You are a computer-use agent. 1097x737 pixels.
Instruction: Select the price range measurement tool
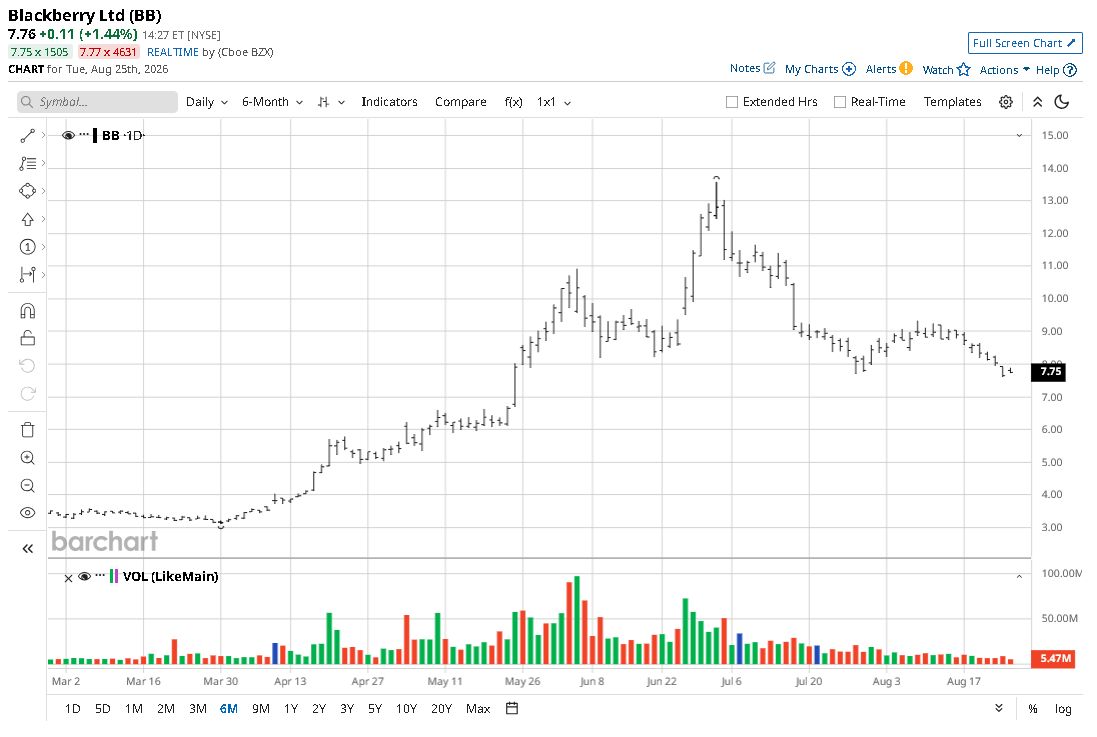click(27, 275)
